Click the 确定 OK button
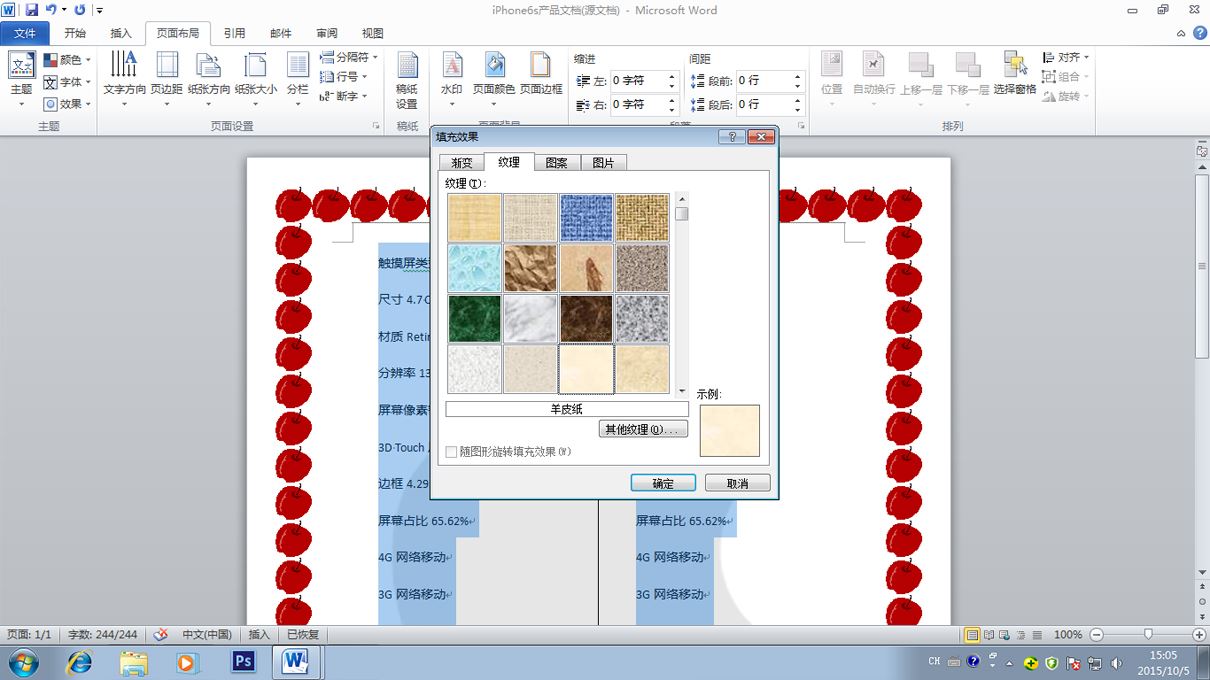 tap(663, 483)
